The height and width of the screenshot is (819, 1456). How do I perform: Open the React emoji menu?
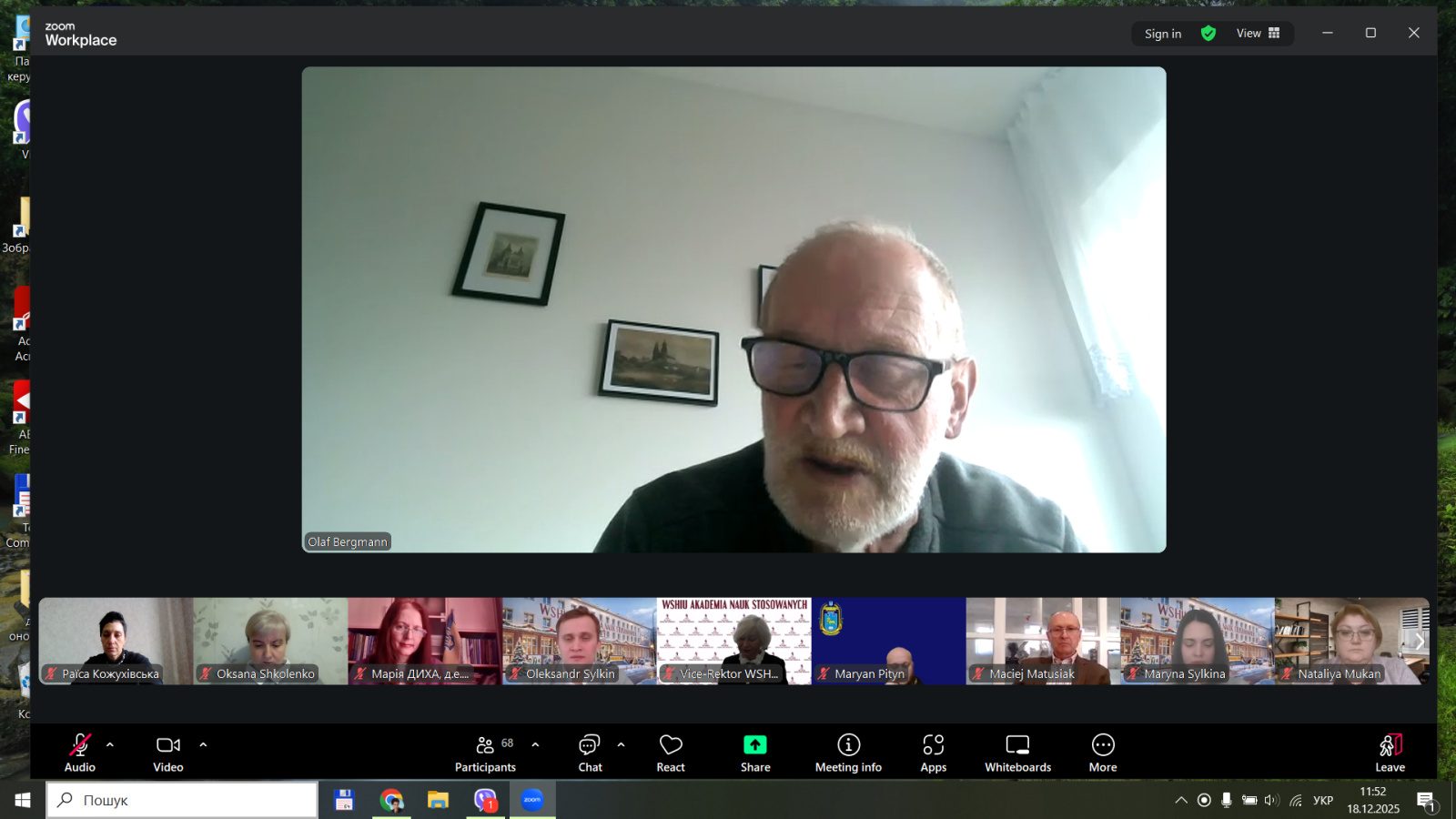[671, 753]
